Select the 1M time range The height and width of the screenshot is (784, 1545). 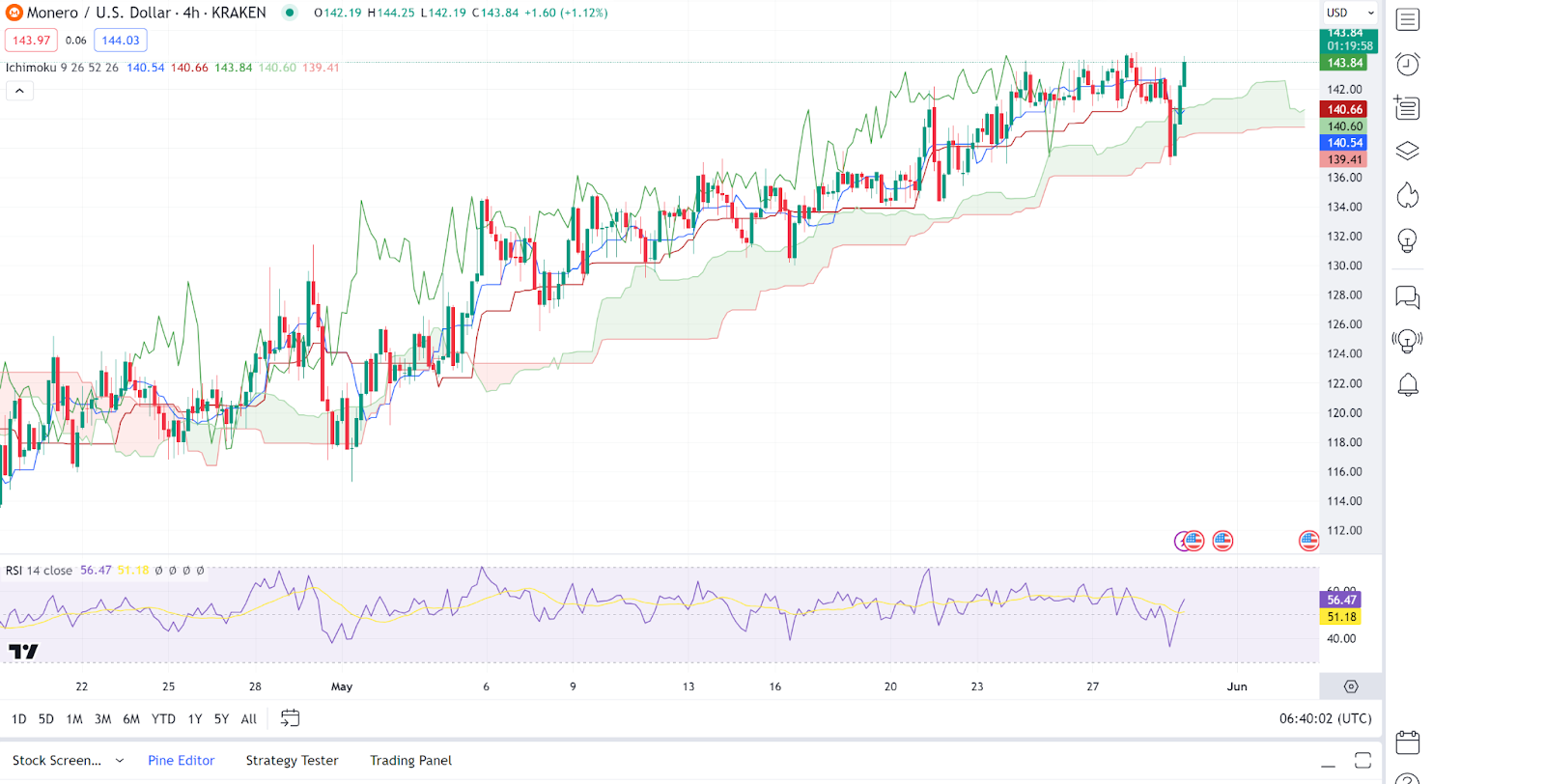(74, 719)
